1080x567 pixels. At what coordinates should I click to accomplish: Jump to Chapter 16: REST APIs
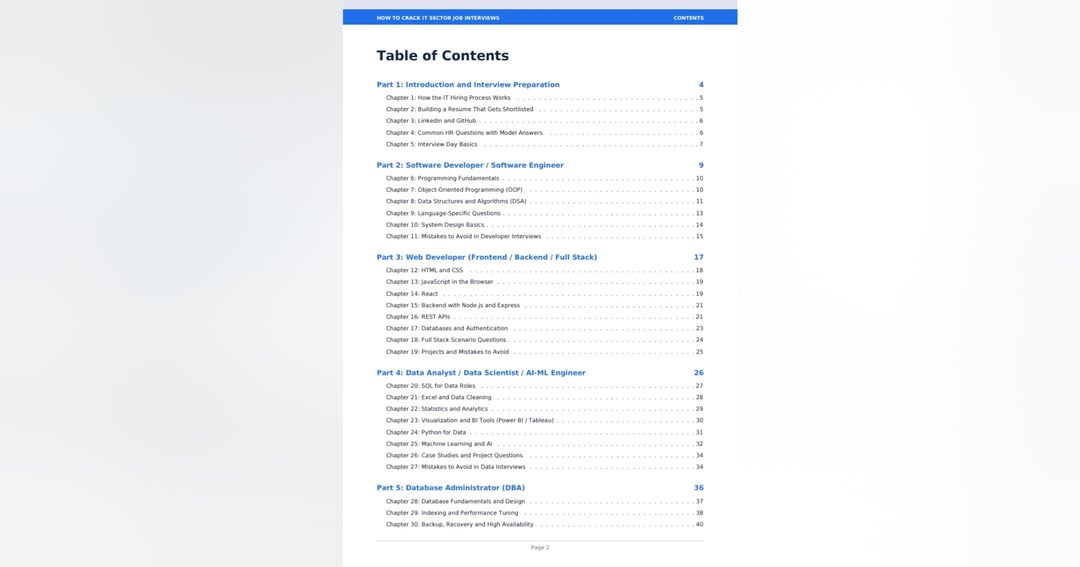coord(417,317)
